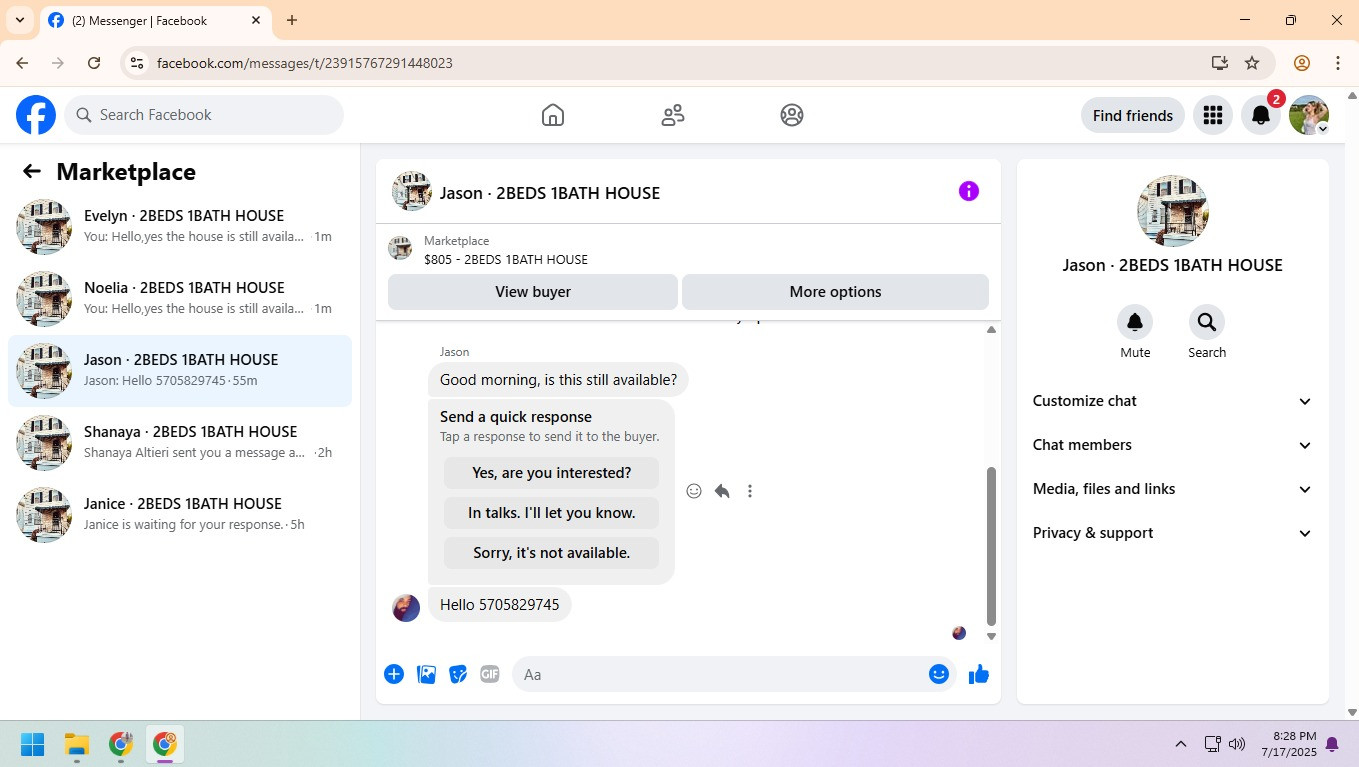Open the Friends icon in top navigation
Screen dimensions: 1359x767
tap(673, 115)
